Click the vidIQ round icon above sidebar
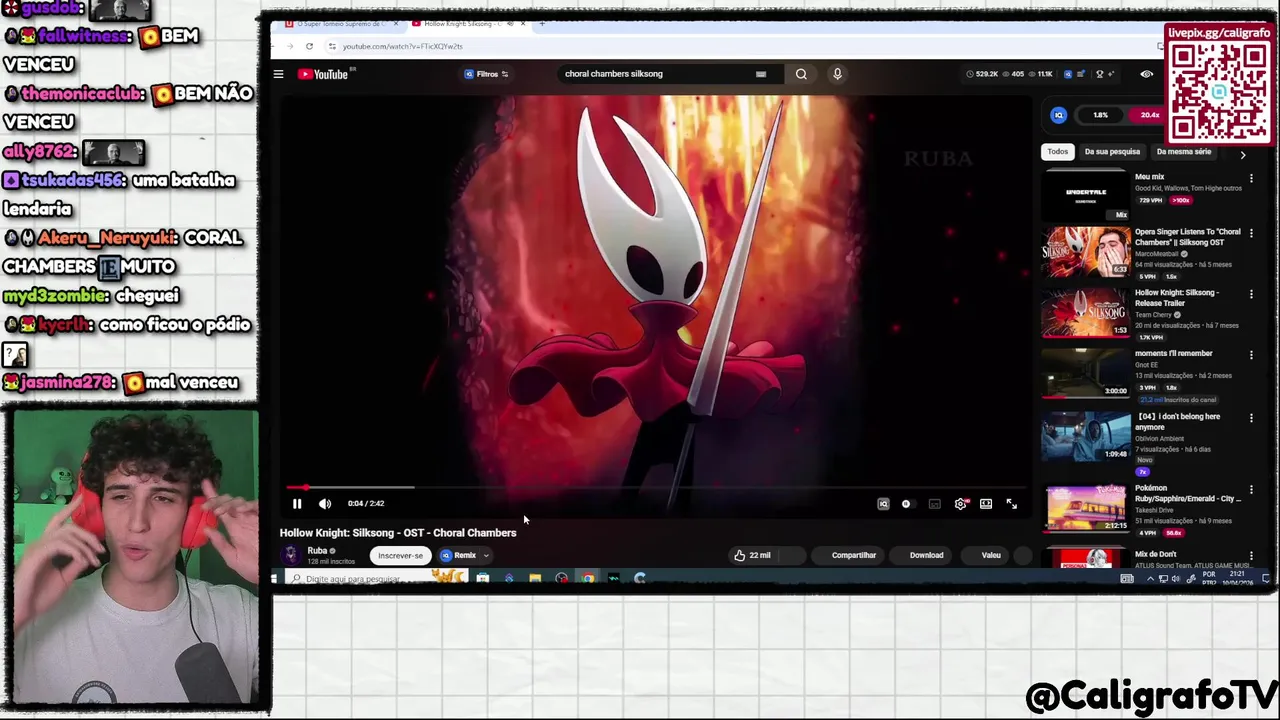Screen dimensions: 1280x720 1058,115
